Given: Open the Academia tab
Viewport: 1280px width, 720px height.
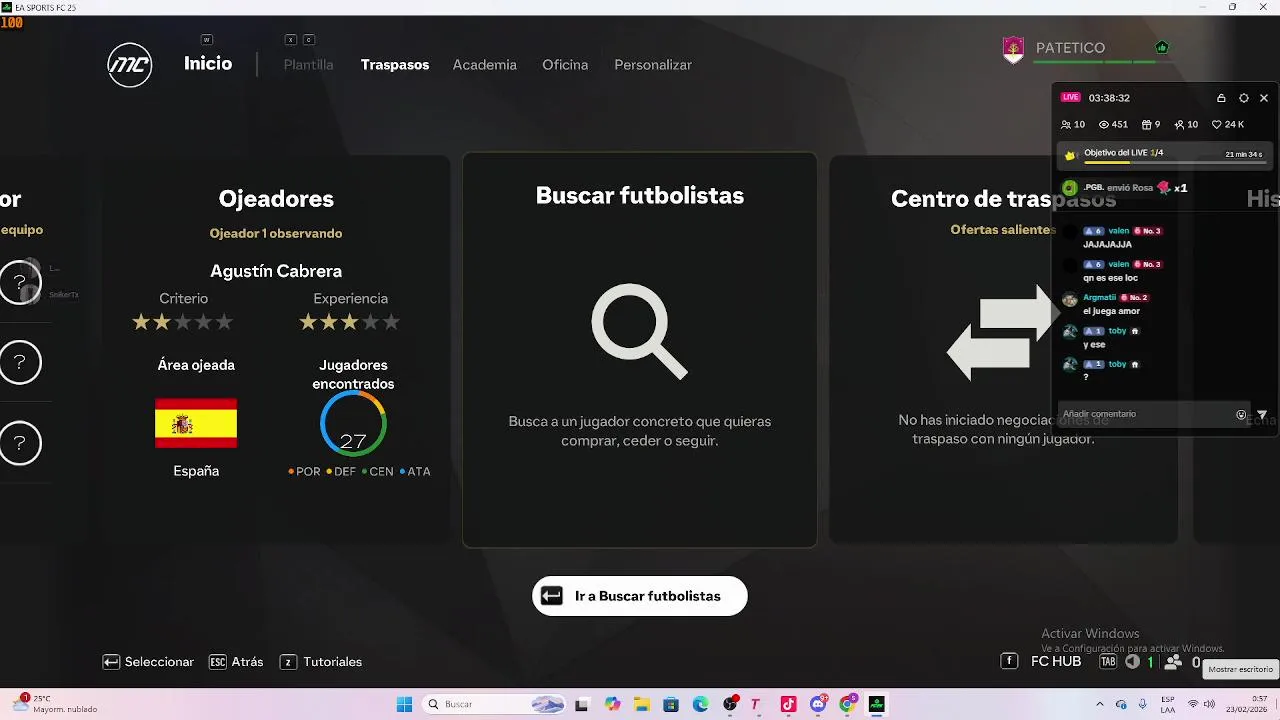Looking at the screenshot, I should pos(484,65).
